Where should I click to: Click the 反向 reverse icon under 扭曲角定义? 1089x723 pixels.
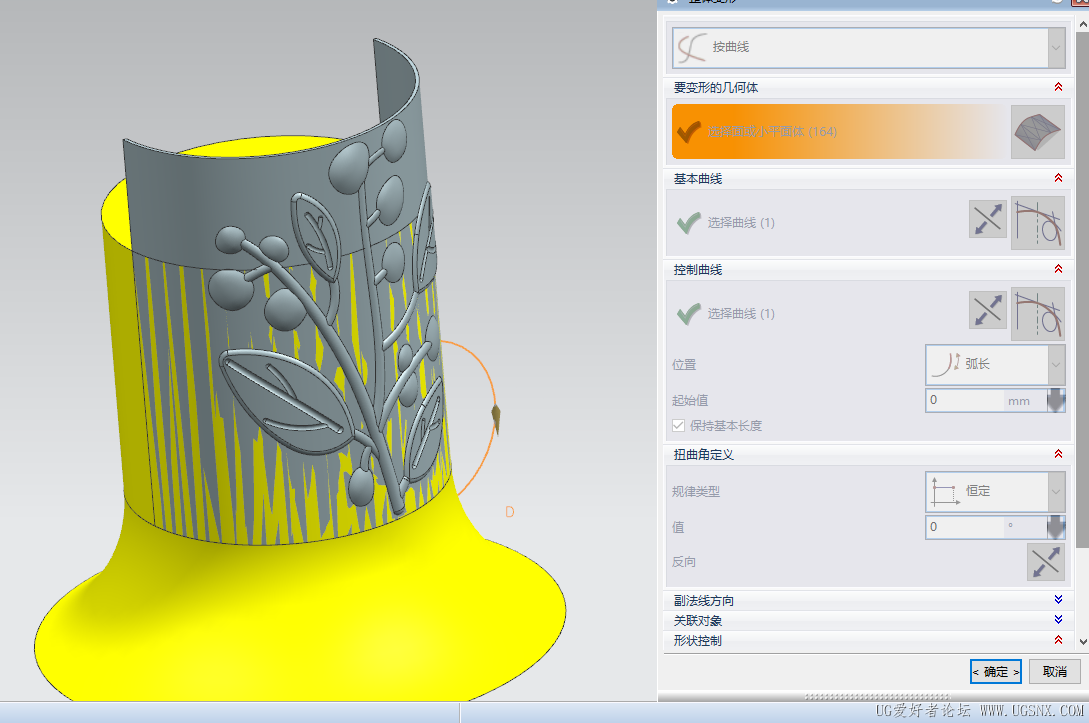pos(1045,562)
